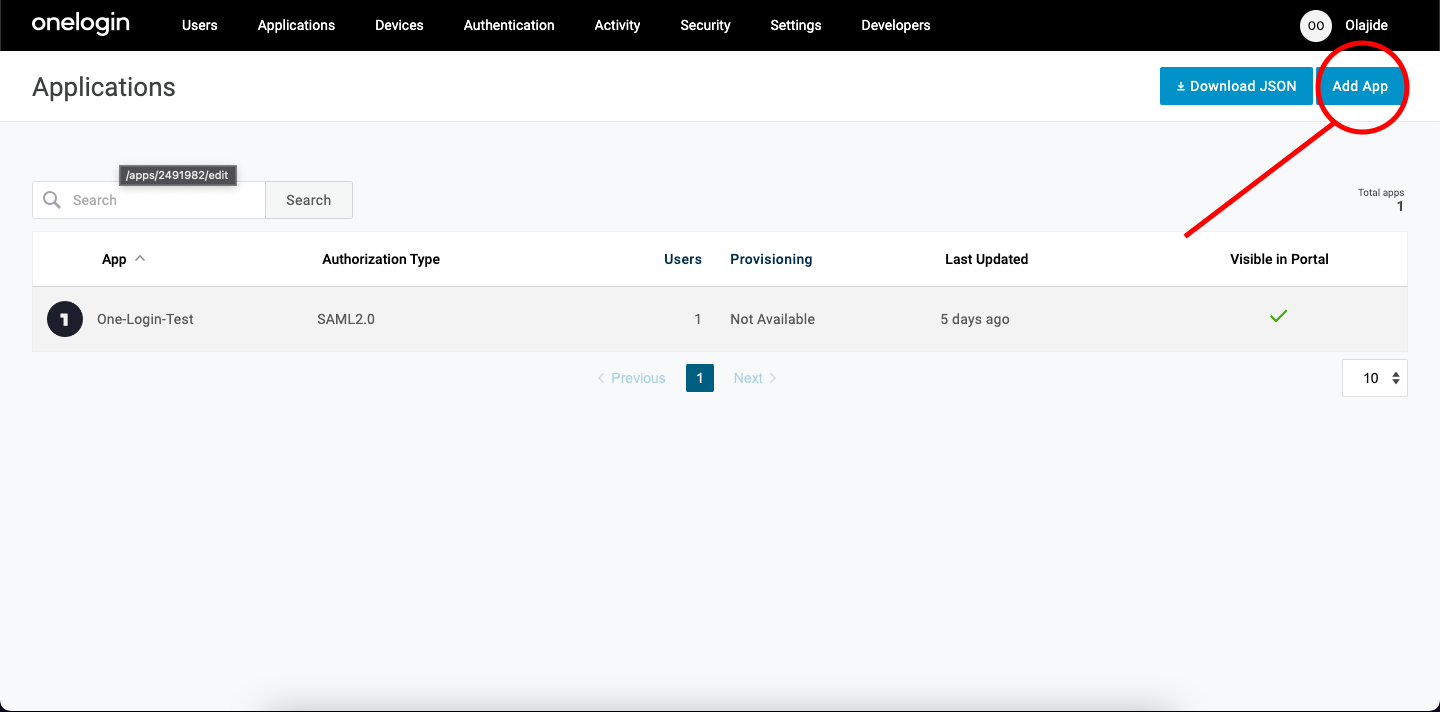Click the OneLogin logo
The height and width of the screenshot is (712, 1440).
(x=80, y=23)
